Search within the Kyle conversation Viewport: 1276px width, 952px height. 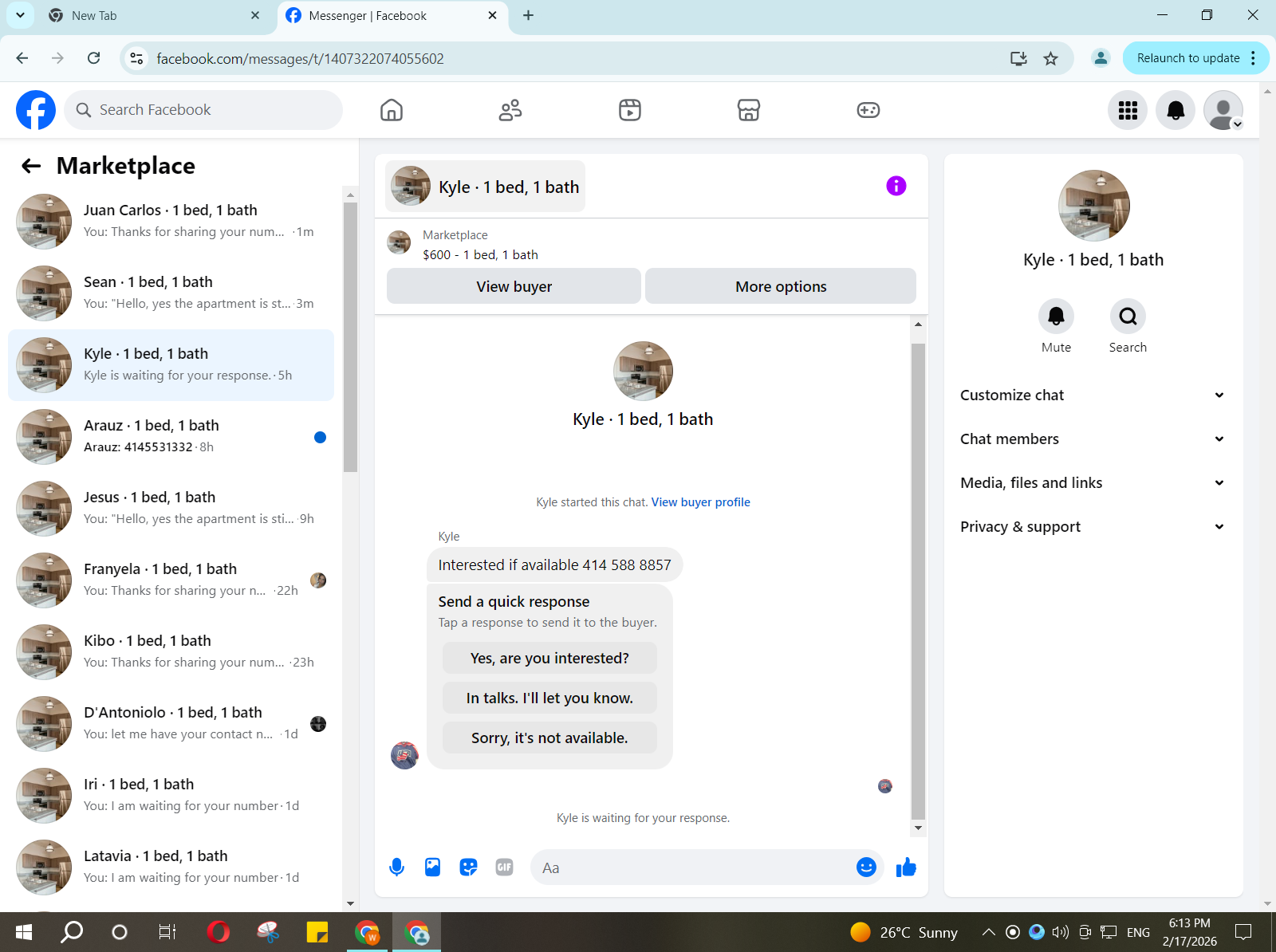(x=1128, y=317)
